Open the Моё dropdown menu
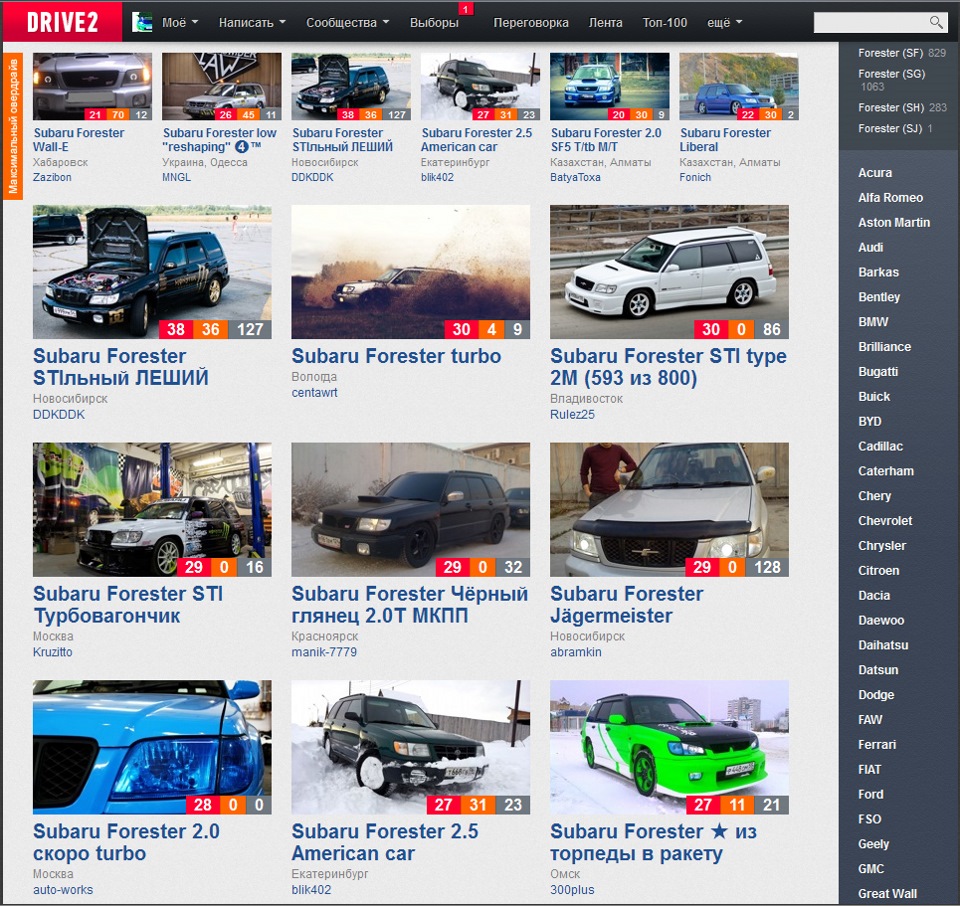 coord(180,23)
